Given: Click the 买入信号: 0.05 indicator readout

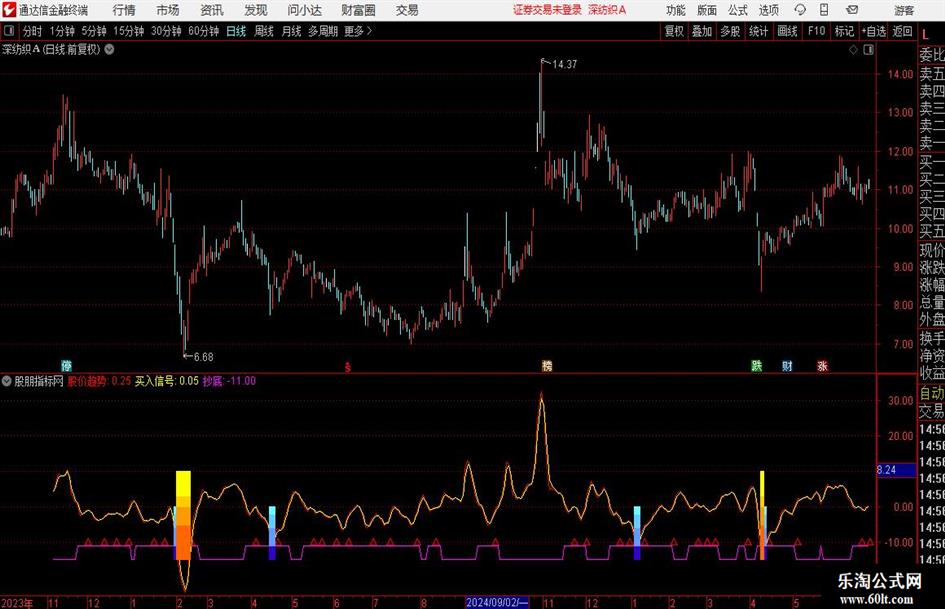Looking at the screenshot, I should tap(166, 381).
